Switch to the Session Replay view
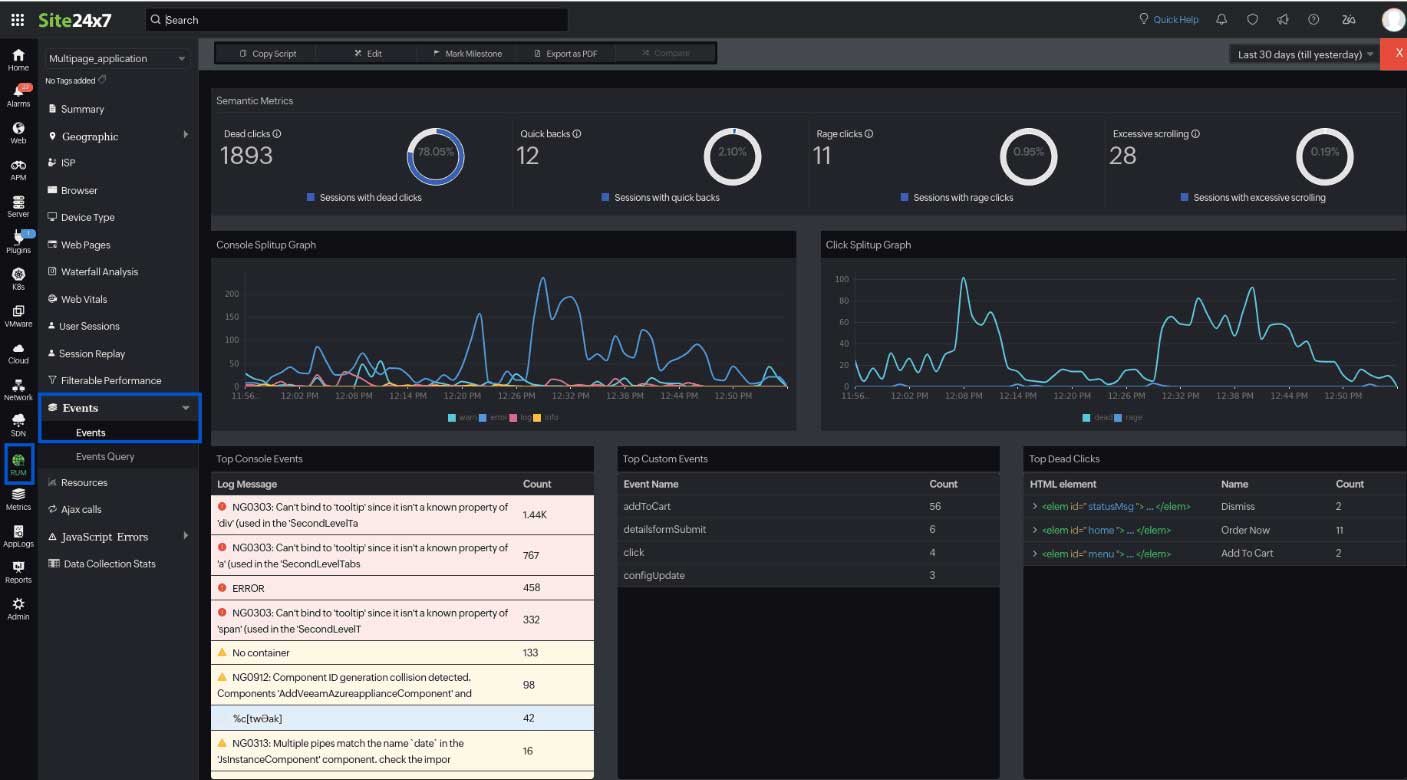 point(93,353)
